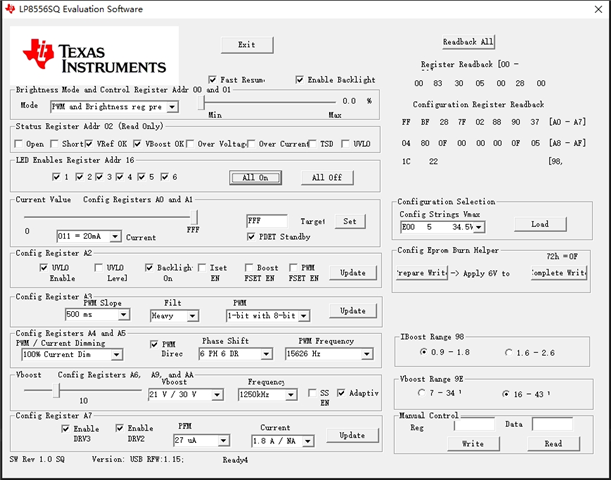Toggle LED enable checkbox 4

coord(120,177)
